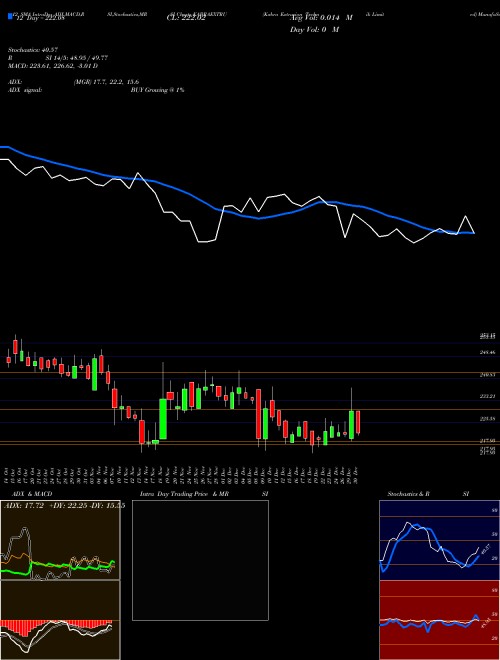Image resolution: width=500 pixels, height=660 pixels.
Task: Select the '12 Day = 222.08' legend text
Action: tap(39, 19)
